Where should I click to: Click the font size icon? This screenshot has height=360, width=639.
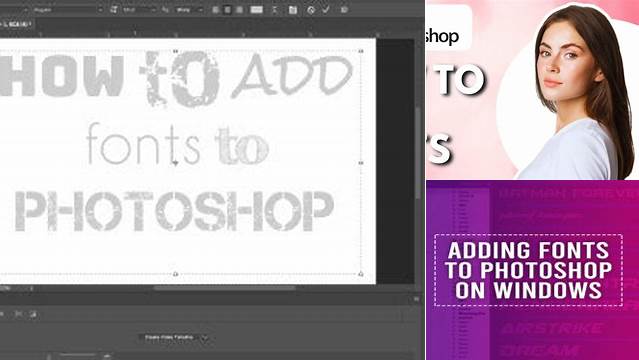114,9
